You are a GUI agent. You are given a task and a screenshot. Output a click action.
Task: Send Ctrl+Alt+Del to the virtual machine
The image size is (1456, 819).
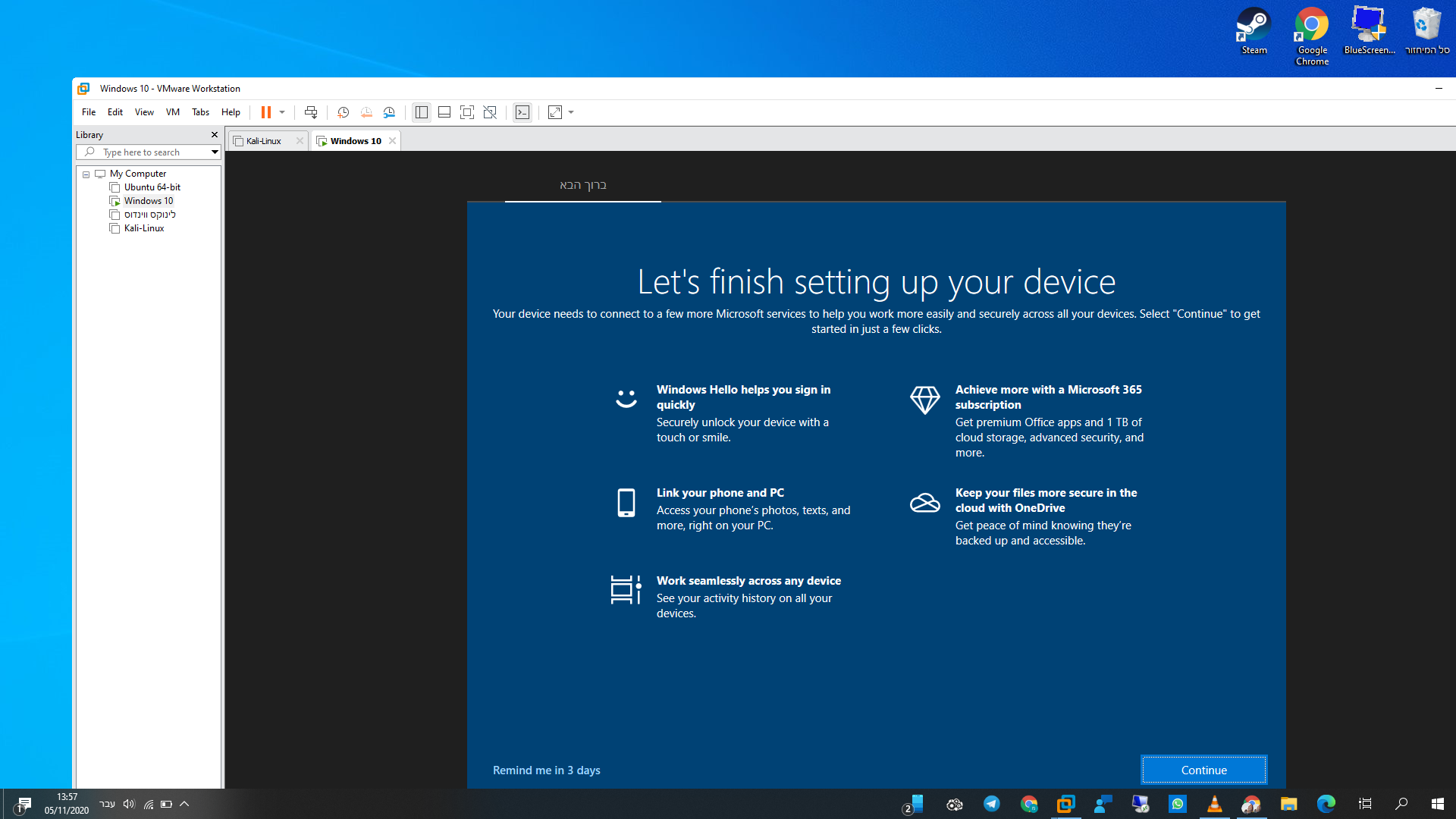(x=311, y=112)
